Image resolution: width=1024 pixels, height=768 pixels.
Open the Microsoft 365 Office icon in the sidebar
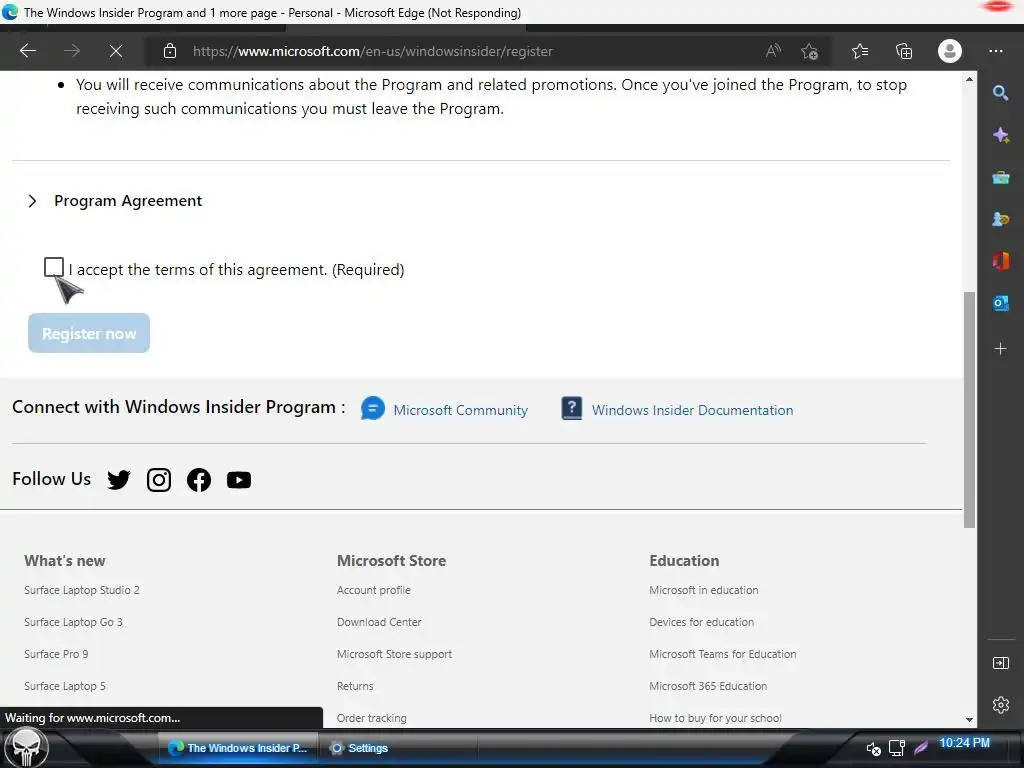point(1000,261)
